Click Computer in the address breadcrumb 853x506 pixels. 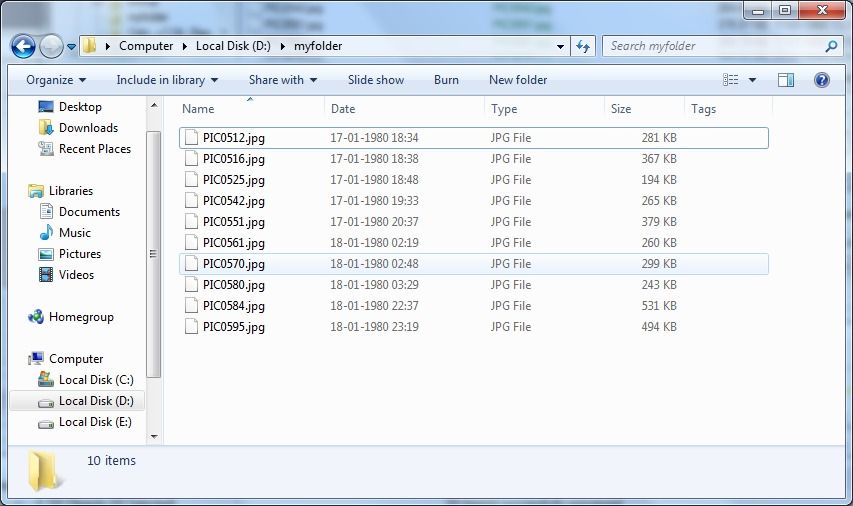pos(146,46)
